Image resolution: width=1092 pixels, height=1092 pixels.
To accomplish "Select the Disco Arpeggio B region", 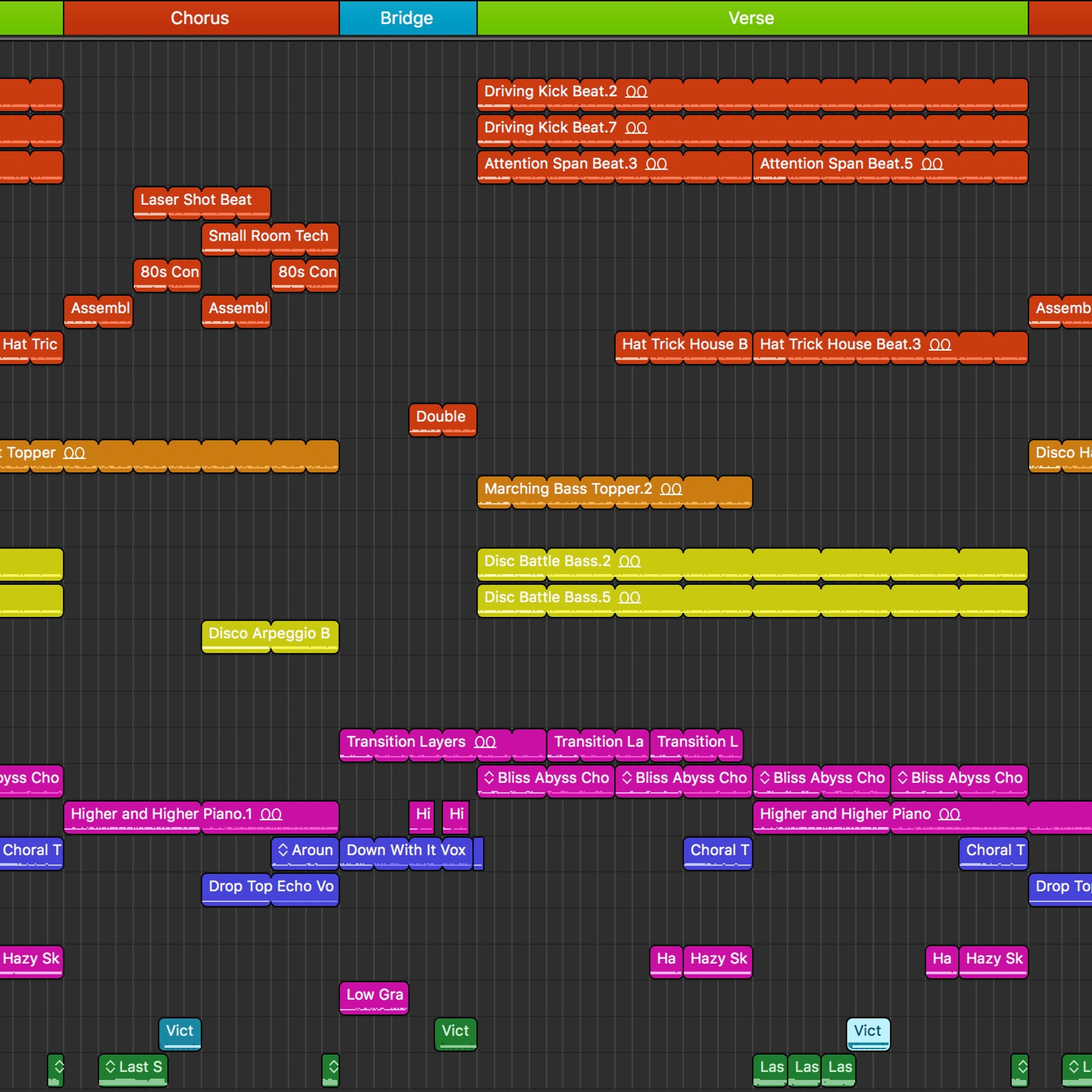I will 270,637.
